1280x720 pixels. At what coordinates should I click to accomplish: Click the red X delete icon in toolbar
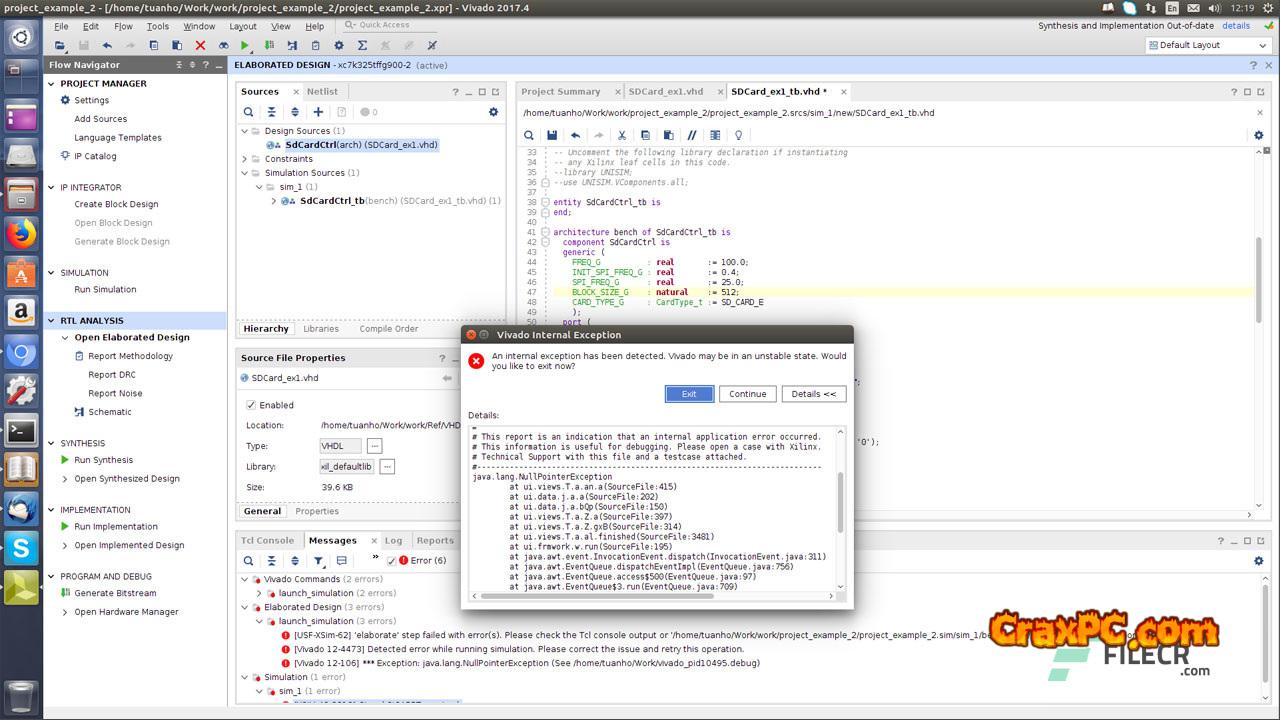pyautogui.click(x=200, y=46)
